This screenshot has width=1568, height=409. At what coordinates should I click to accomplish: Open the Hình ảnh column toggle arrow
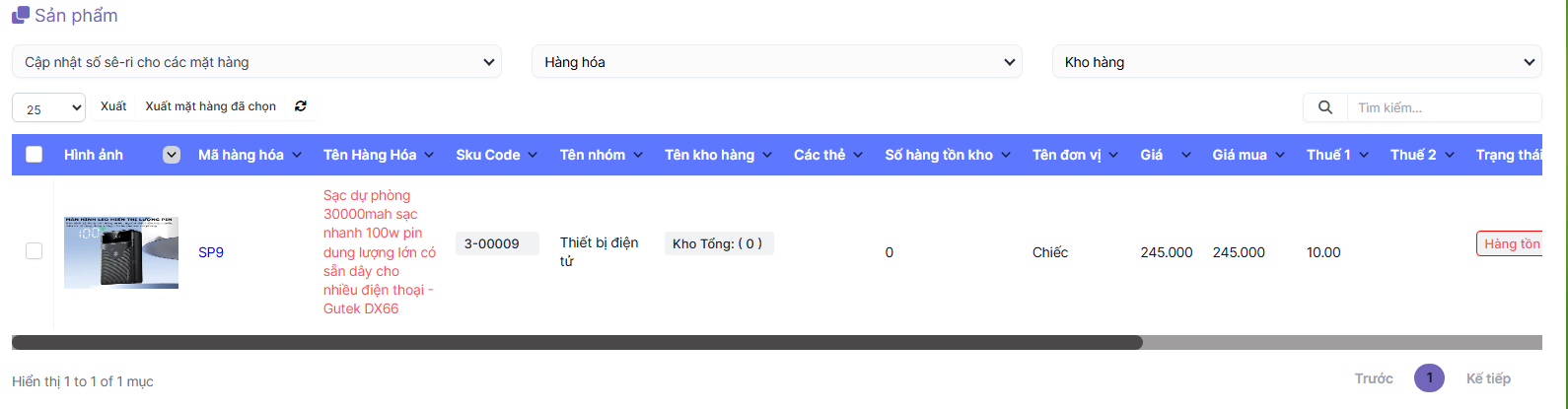tap(172, 155)
